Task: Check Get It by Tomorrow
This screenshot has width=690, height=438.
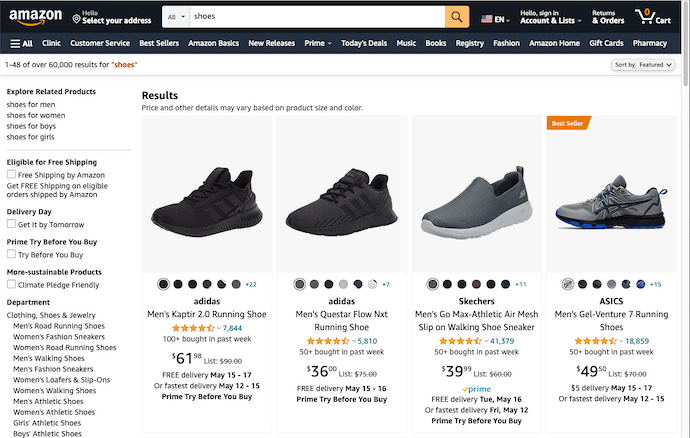Action: click(12, 225)
